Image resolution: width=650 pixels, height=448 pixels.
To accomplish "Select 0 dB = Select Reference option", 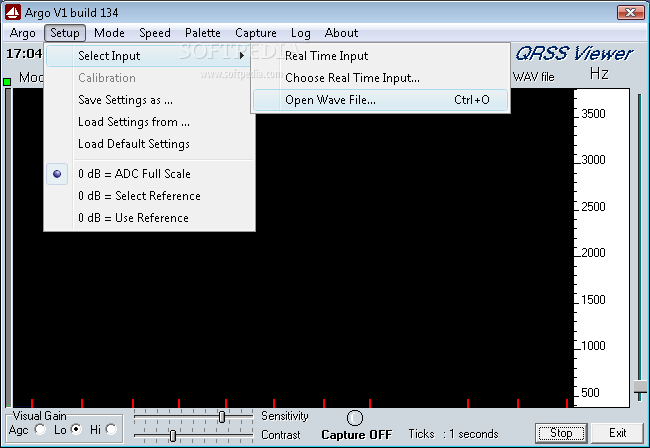I will pos(149,196).
